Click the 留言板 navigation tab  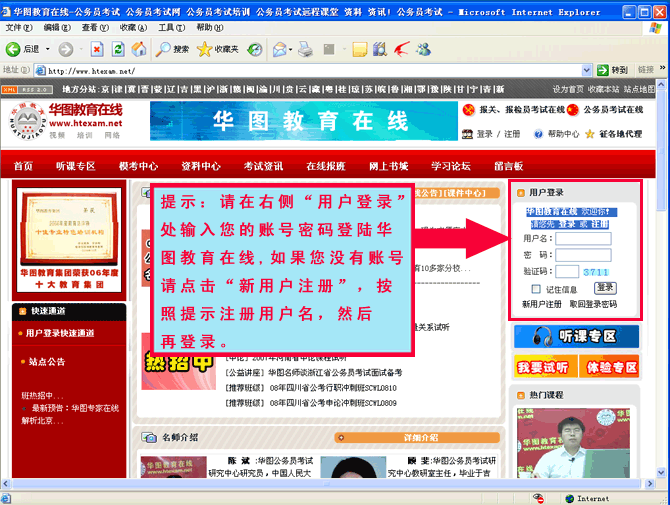point(508,166)
